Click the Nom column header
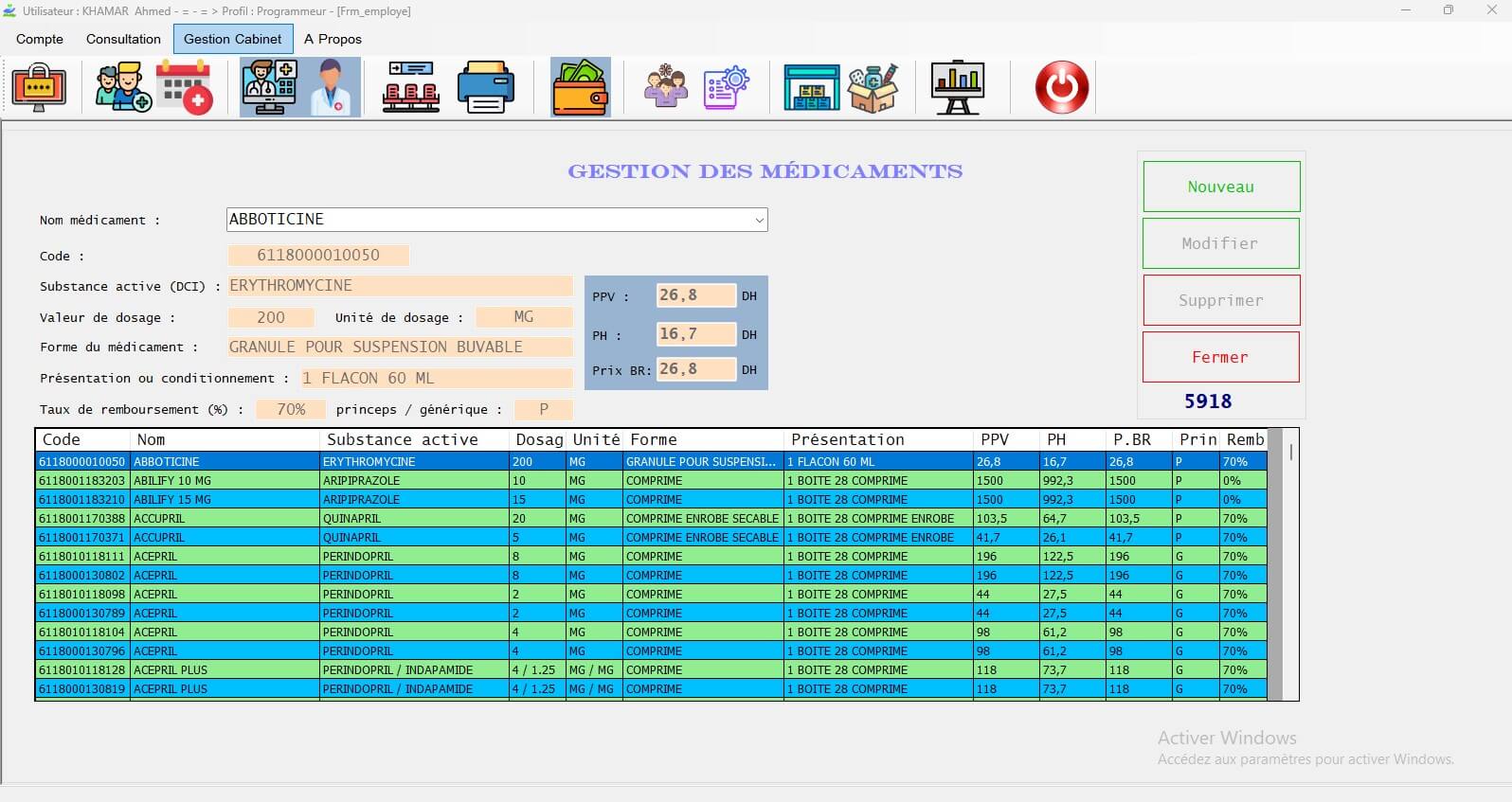Viewport: 1512px width, 802px height. point(225,439)
